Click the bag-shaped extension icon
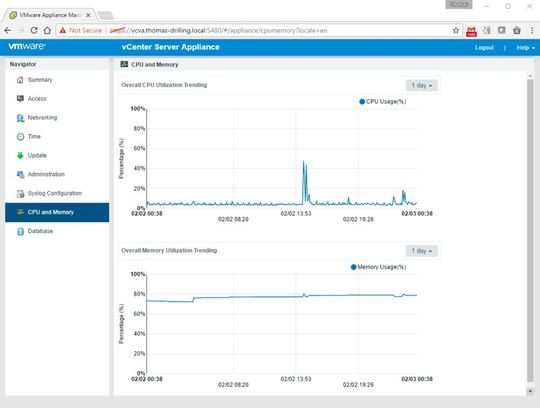This screenshot has width=540, height=408. [517, 30]
